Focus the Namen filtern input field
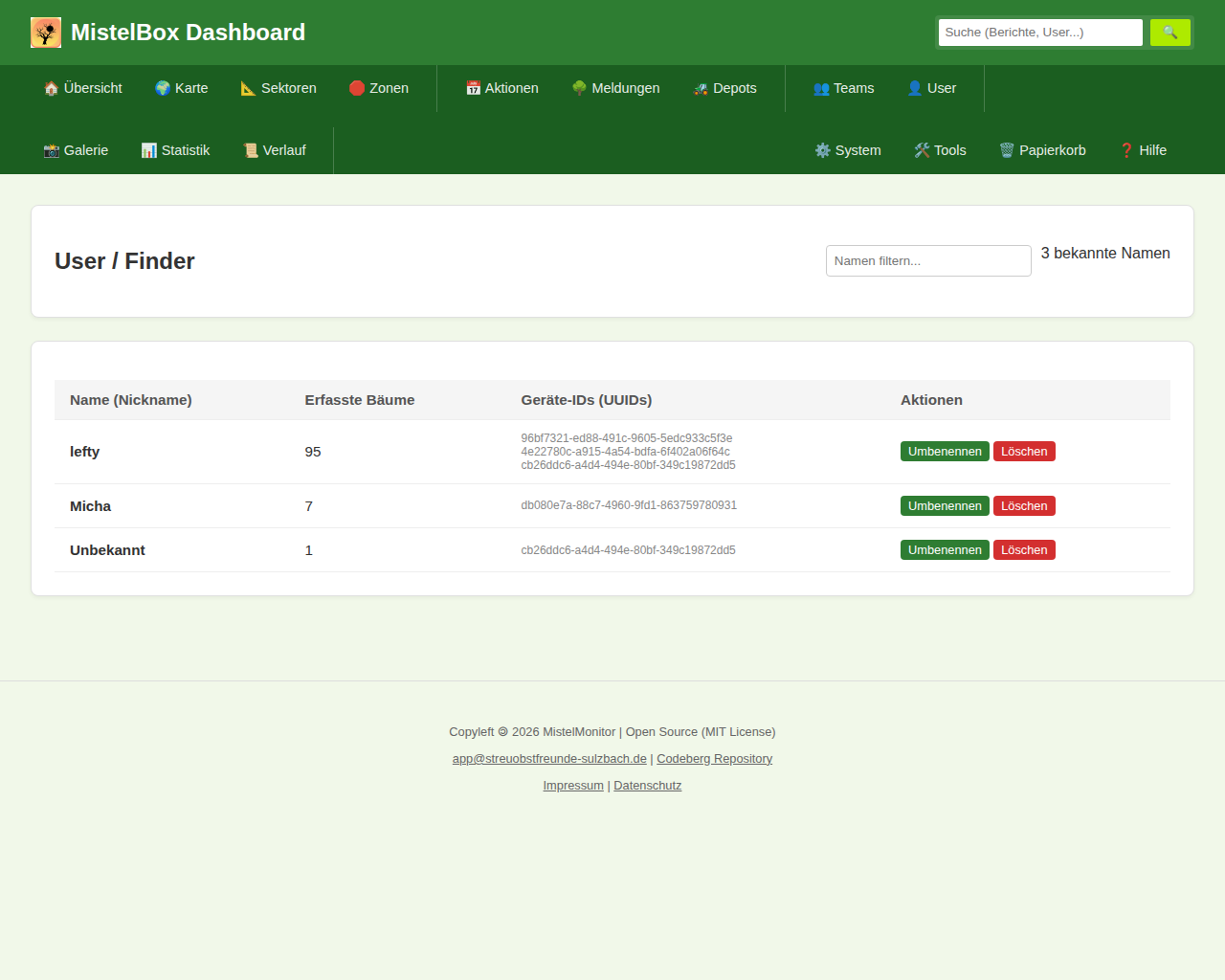Screen dimensions: 1225x980 point(928,261)
